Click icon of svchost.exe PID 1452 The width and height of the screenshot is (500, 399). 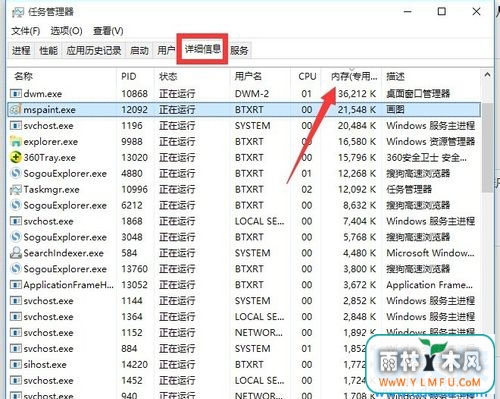[15, 380]
